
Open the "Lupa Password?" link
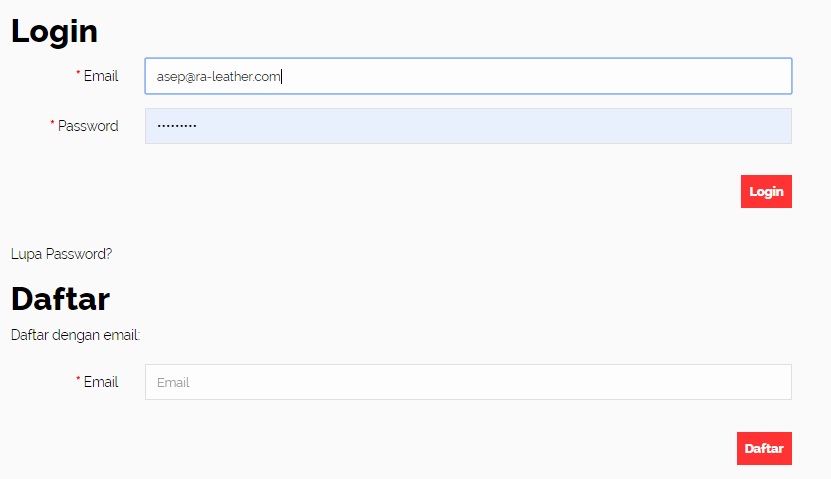(62, 254)
